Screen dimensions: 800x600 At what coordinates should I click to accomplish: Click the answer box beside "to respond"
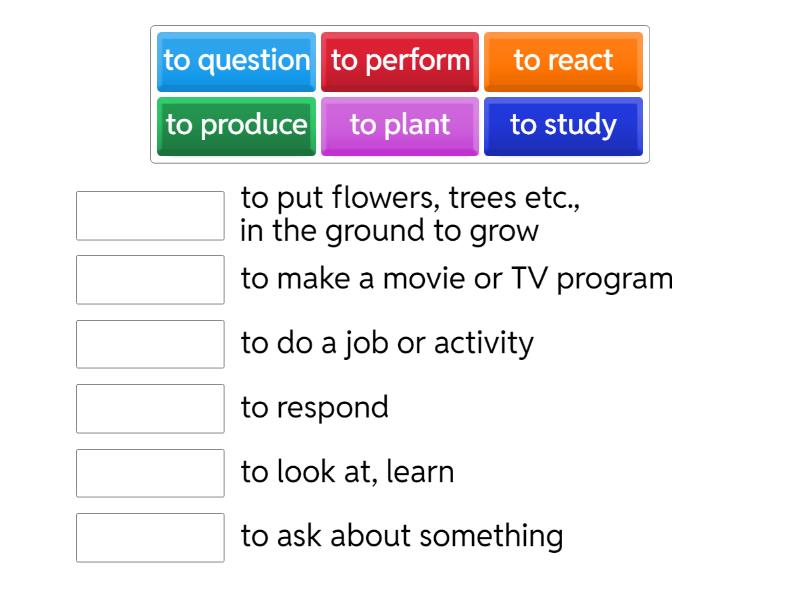[150, 408]
